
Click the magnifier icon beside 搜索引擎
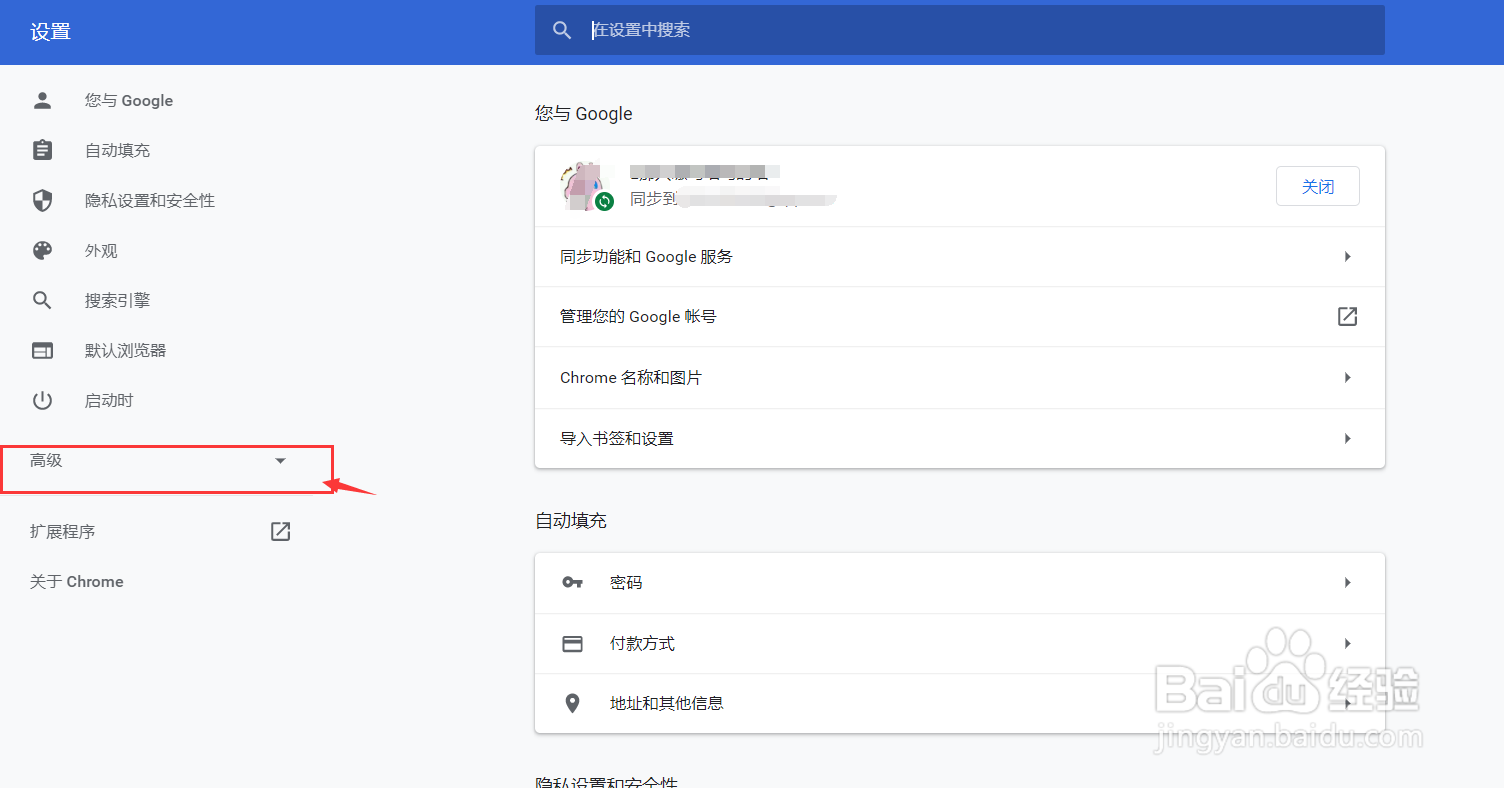tap(42, 300)
